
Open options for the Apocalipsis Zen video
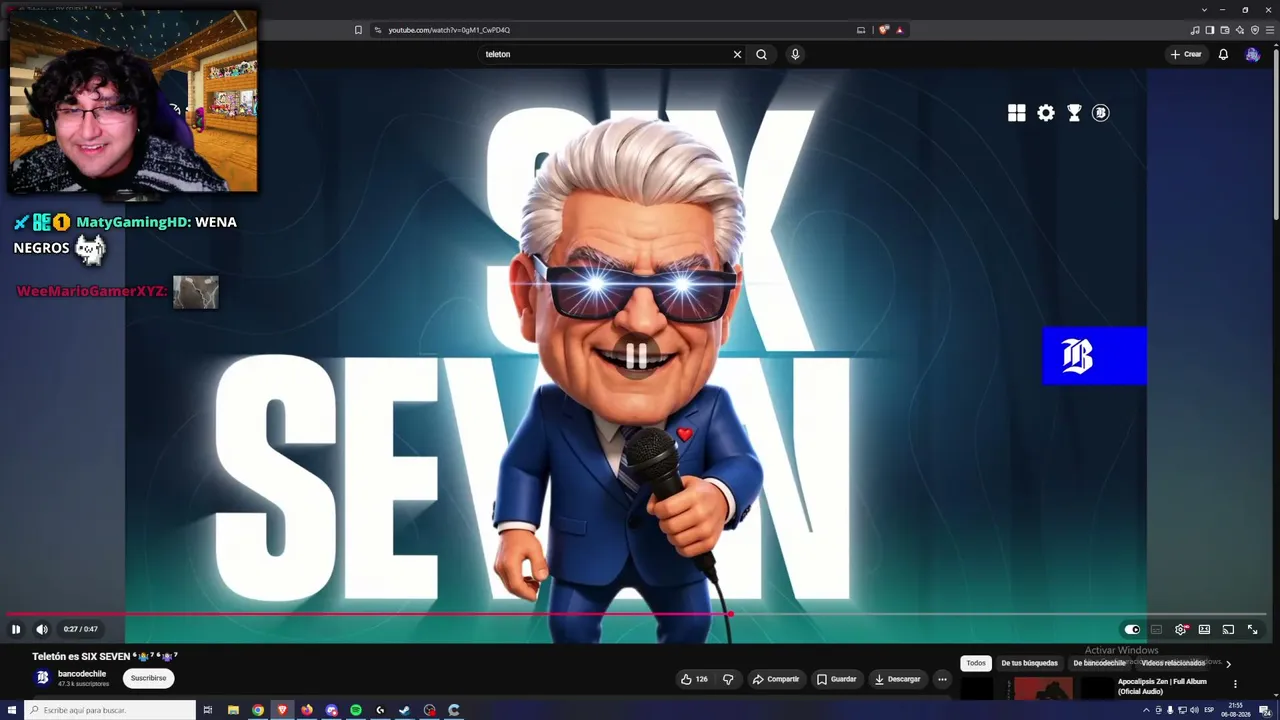pyautogui.click(x=1235, y=684)
